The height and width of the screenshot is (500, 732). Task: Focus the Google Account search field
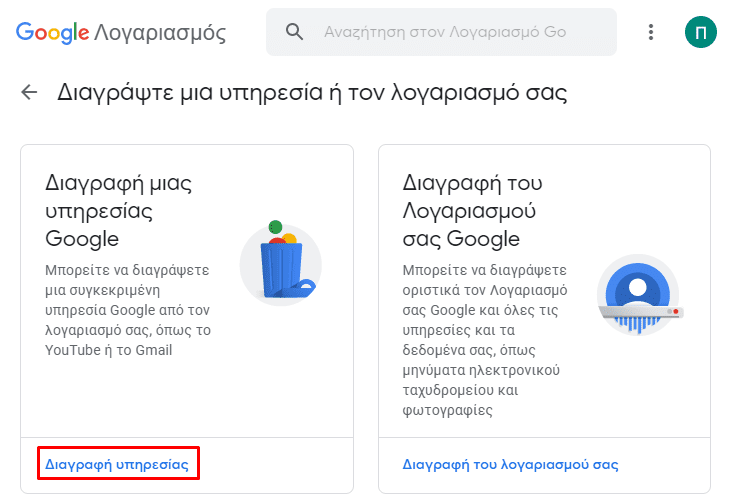point(441,32)
